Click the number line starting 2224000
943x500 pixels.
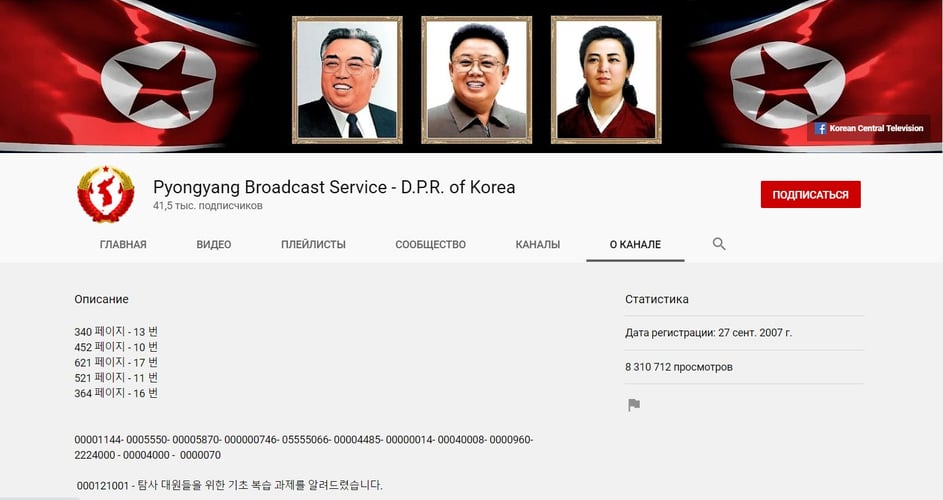click(x=147, y=455)
